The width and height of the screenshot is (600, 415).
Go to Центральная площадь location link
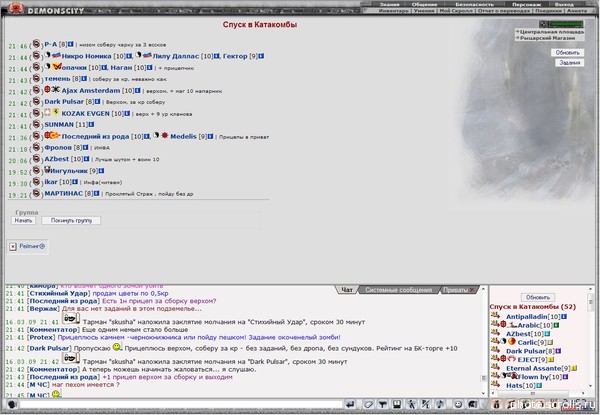pos(551,32)
